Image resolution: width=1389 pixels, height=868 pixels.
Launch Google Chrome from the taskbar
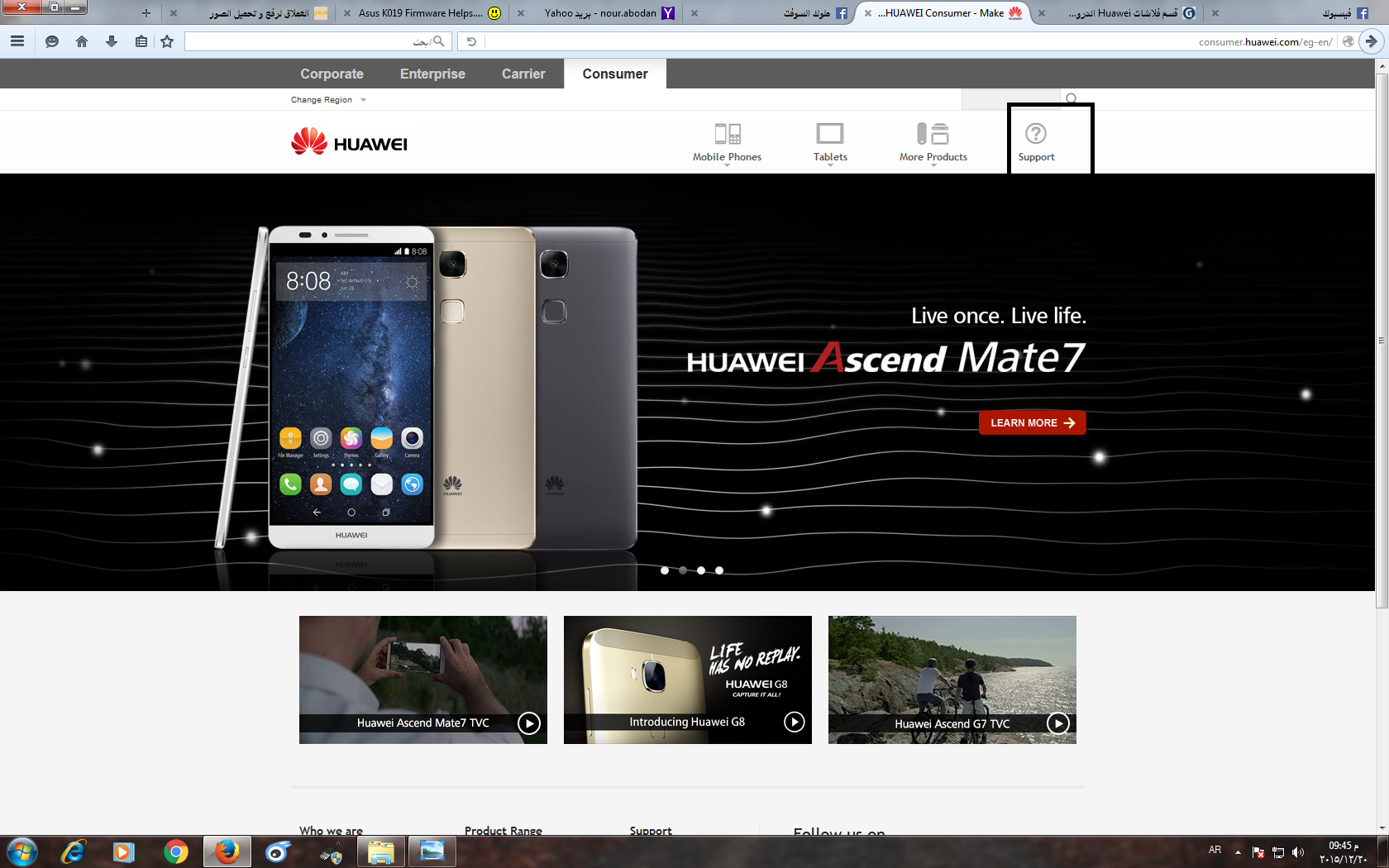pos(175,851)
